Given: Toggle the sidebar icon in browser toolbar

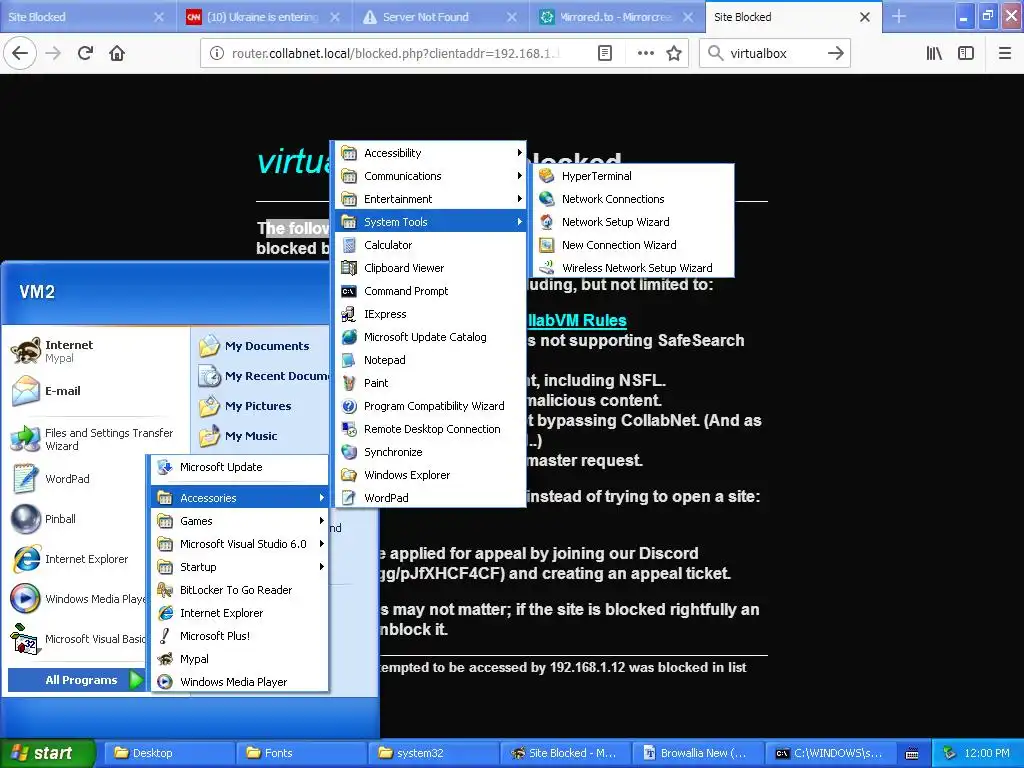Looking at the screenshot, I should pos(966,54).
